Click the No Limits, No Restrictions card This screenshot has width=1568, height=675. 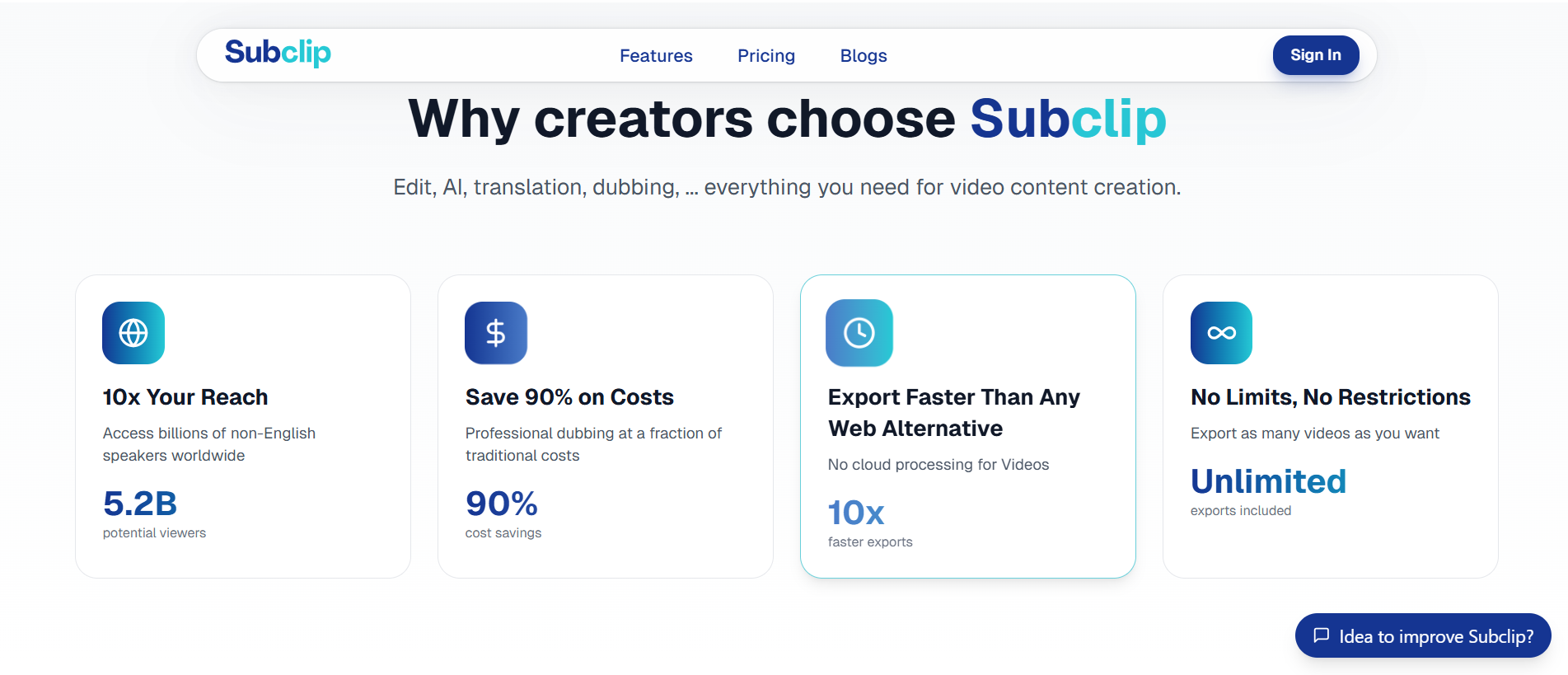click(1330, 425)
